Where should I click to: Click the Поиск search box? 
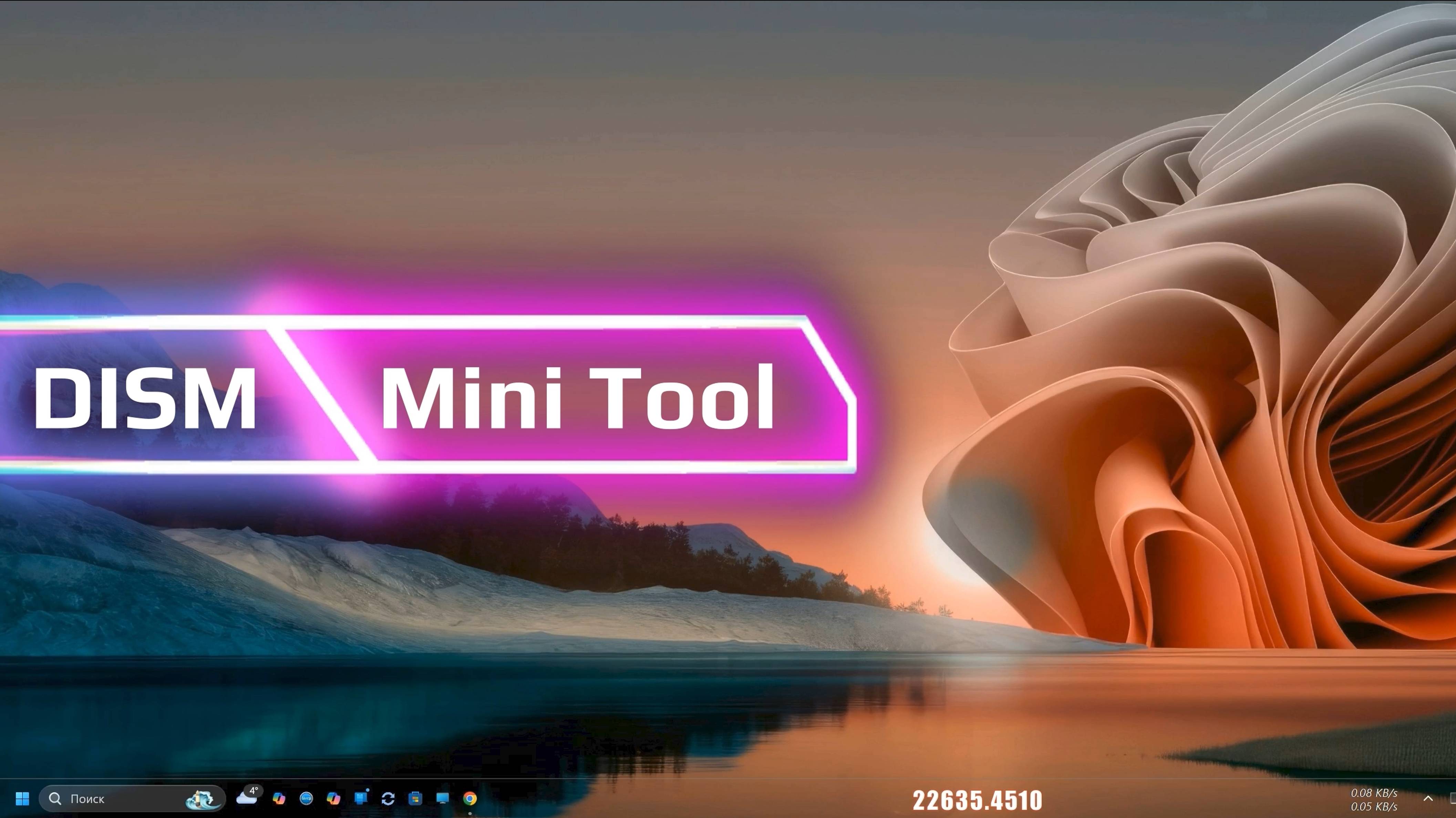pyautogui.click(x=132, y=798)
